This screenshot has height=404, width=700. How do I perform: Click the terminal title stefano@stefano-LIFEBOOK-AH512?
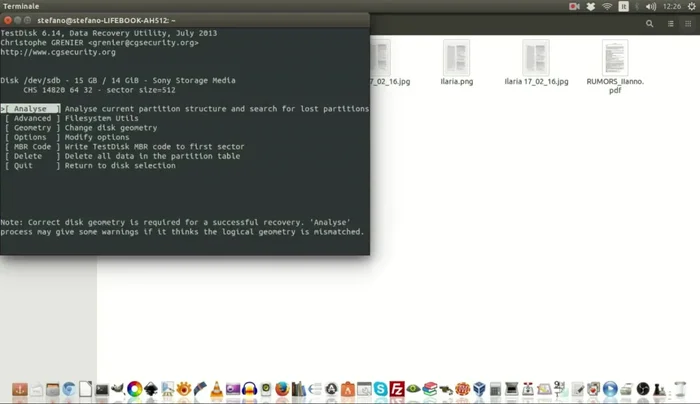(x=106, y=21)
